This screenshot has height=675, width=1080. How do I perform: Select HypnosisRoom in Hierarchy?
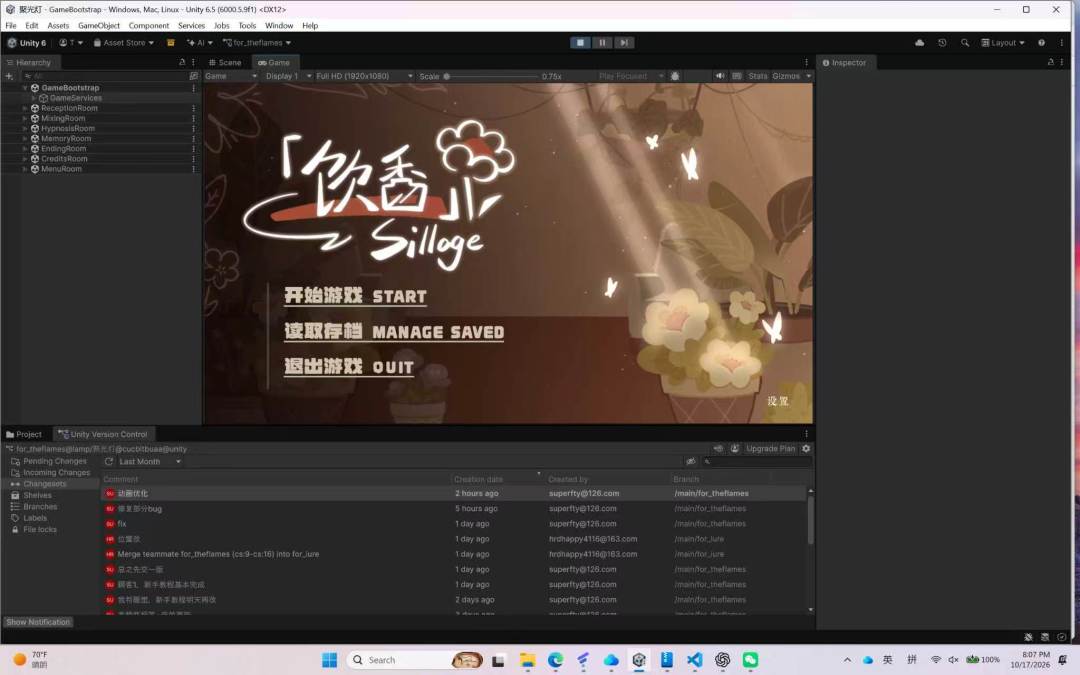68,129
